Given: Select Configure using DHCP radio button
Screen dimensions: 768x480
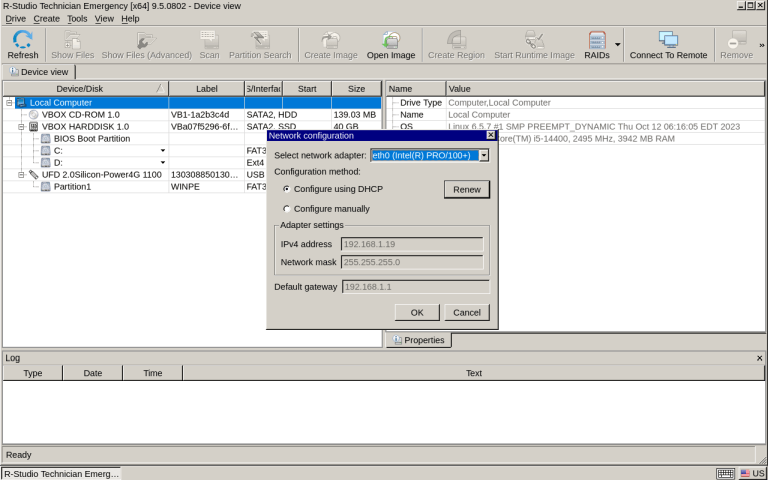Looking at the screenshot, I should (287, 188).
